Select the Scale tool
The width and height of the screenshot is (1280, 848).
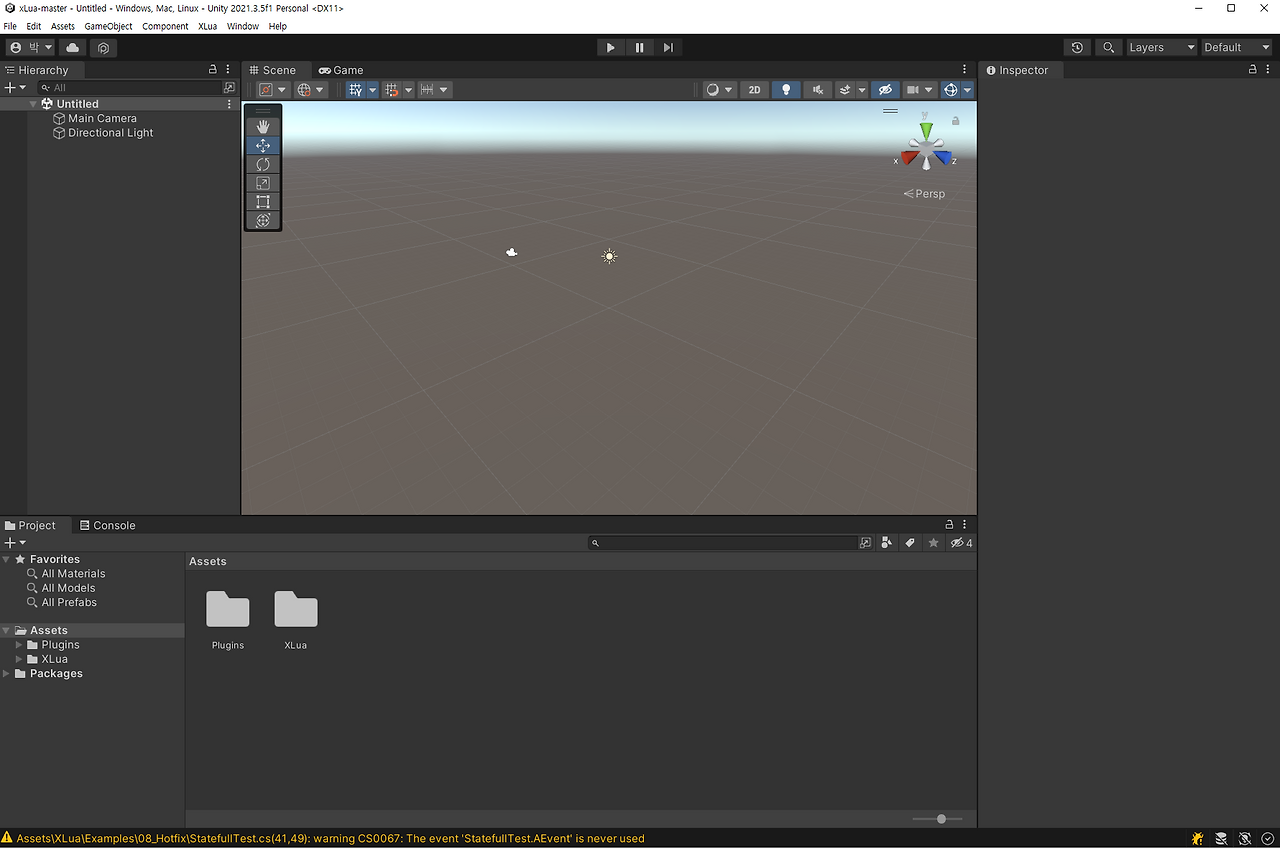click(263, 183)
